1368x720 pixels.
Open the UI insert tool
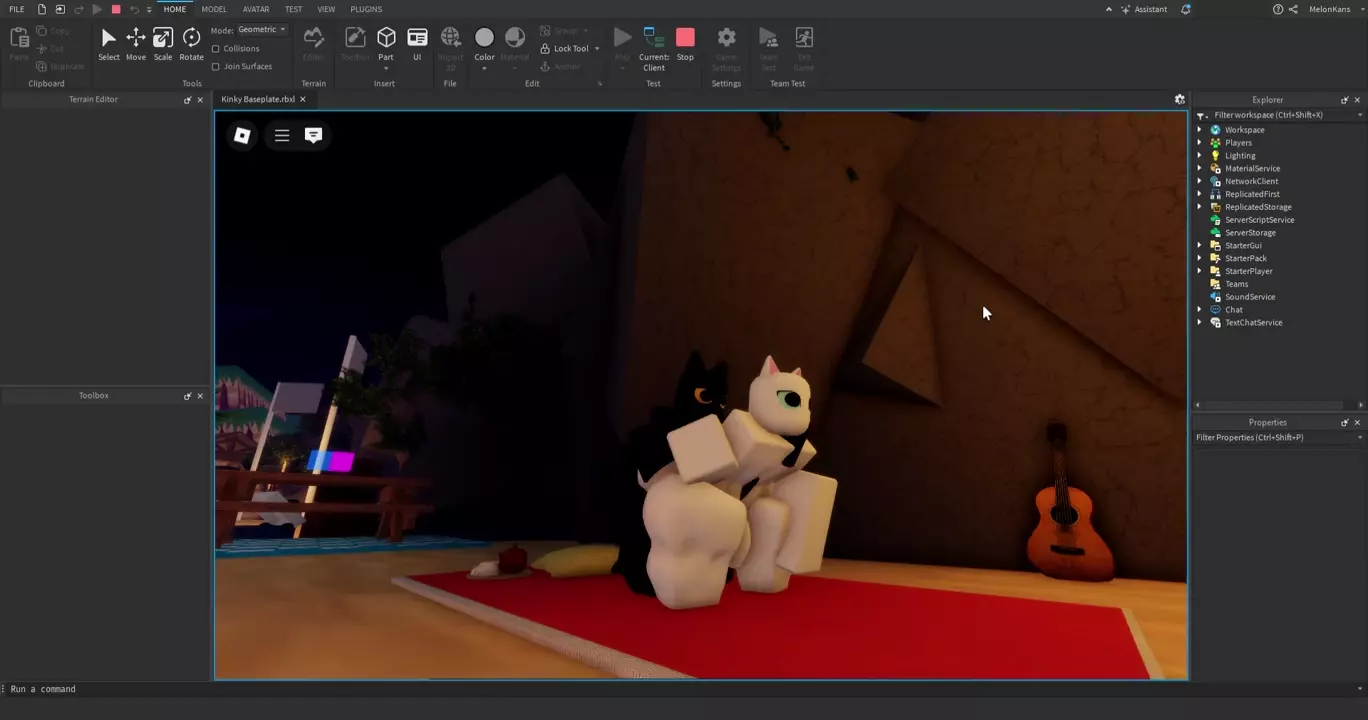(x=417, y=42)
